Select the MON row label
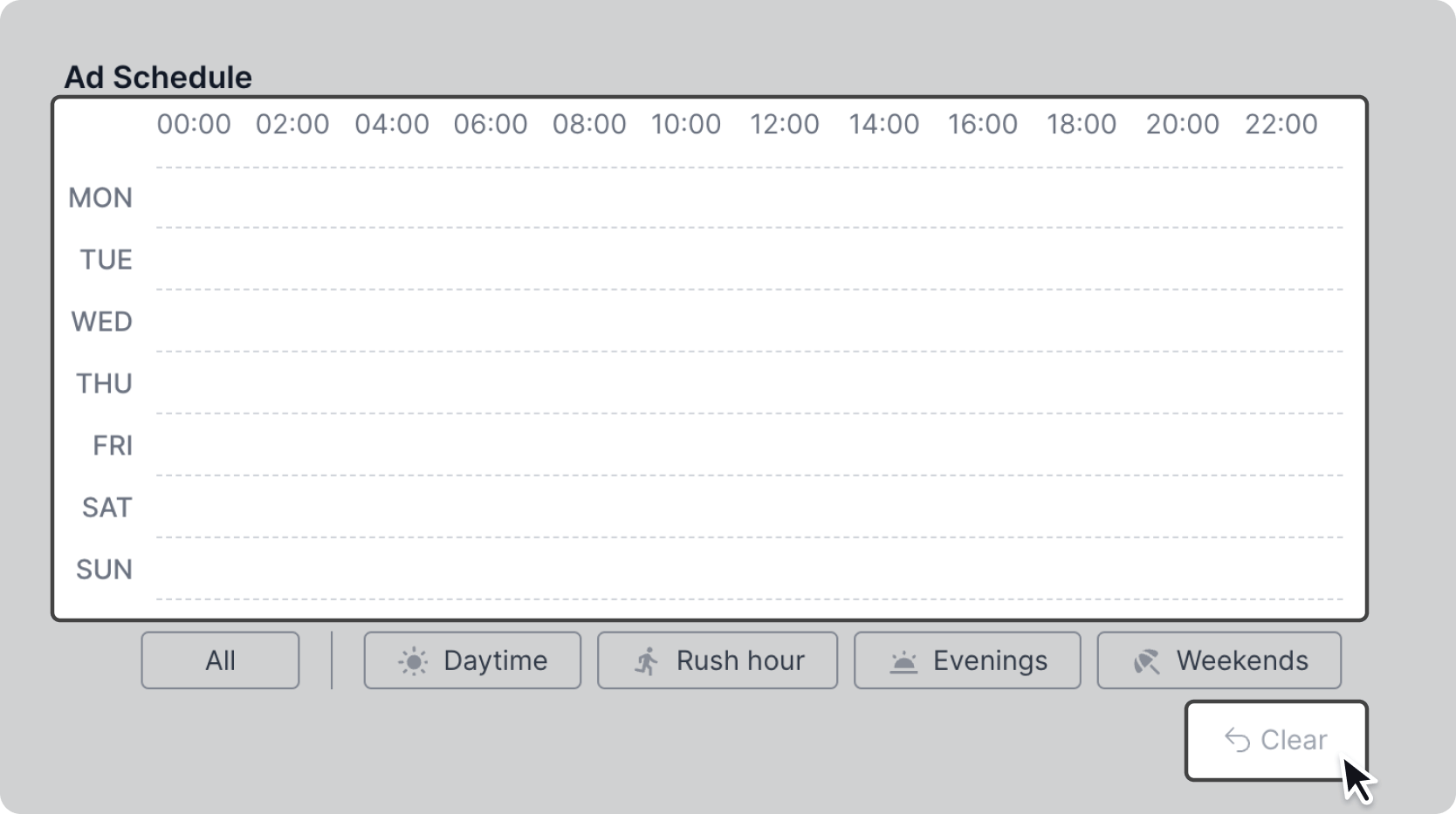The width and height of the screenshot is (1456, 814). tap(101, 198)
